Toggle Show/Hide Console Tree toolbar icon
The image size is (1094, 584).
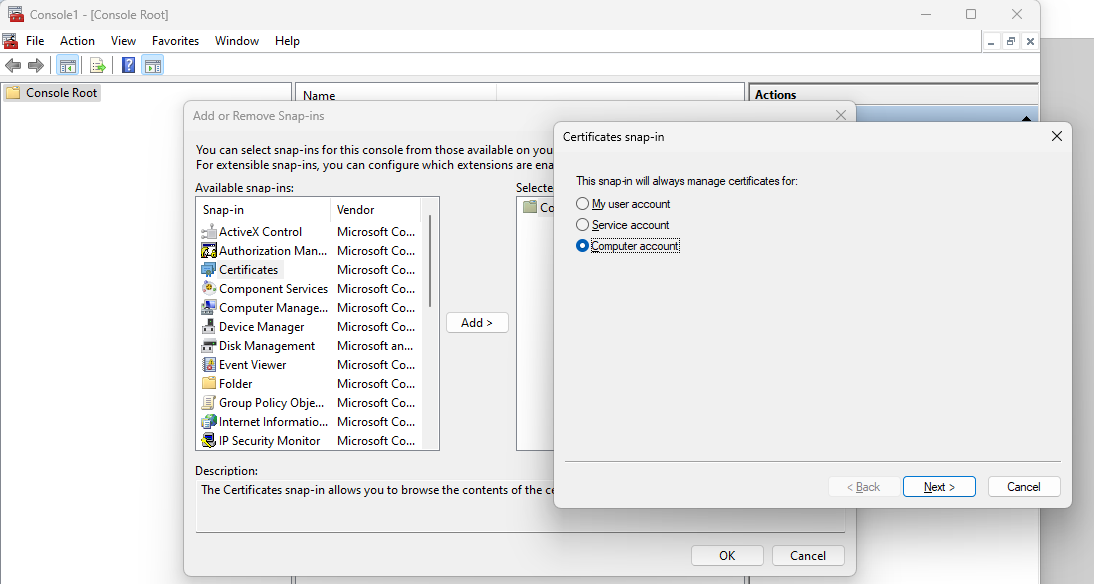click(68, 66)
